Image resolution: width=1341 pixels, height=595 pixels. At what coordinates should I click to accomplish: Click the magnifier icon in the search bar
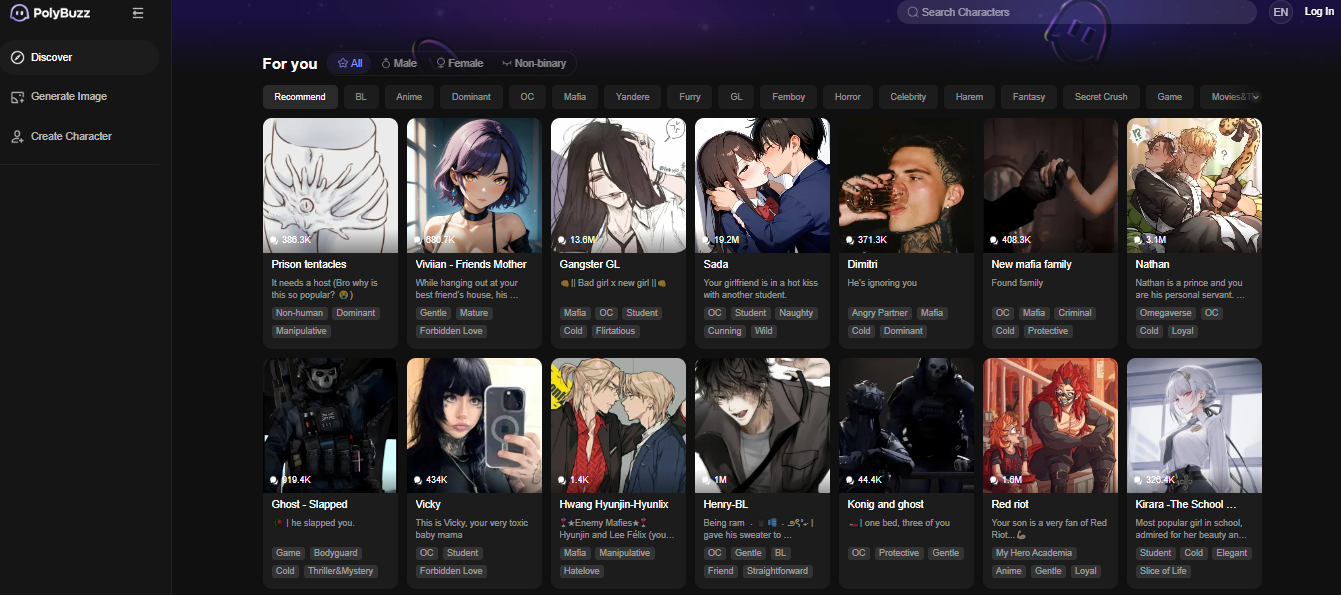click(911, 12)
